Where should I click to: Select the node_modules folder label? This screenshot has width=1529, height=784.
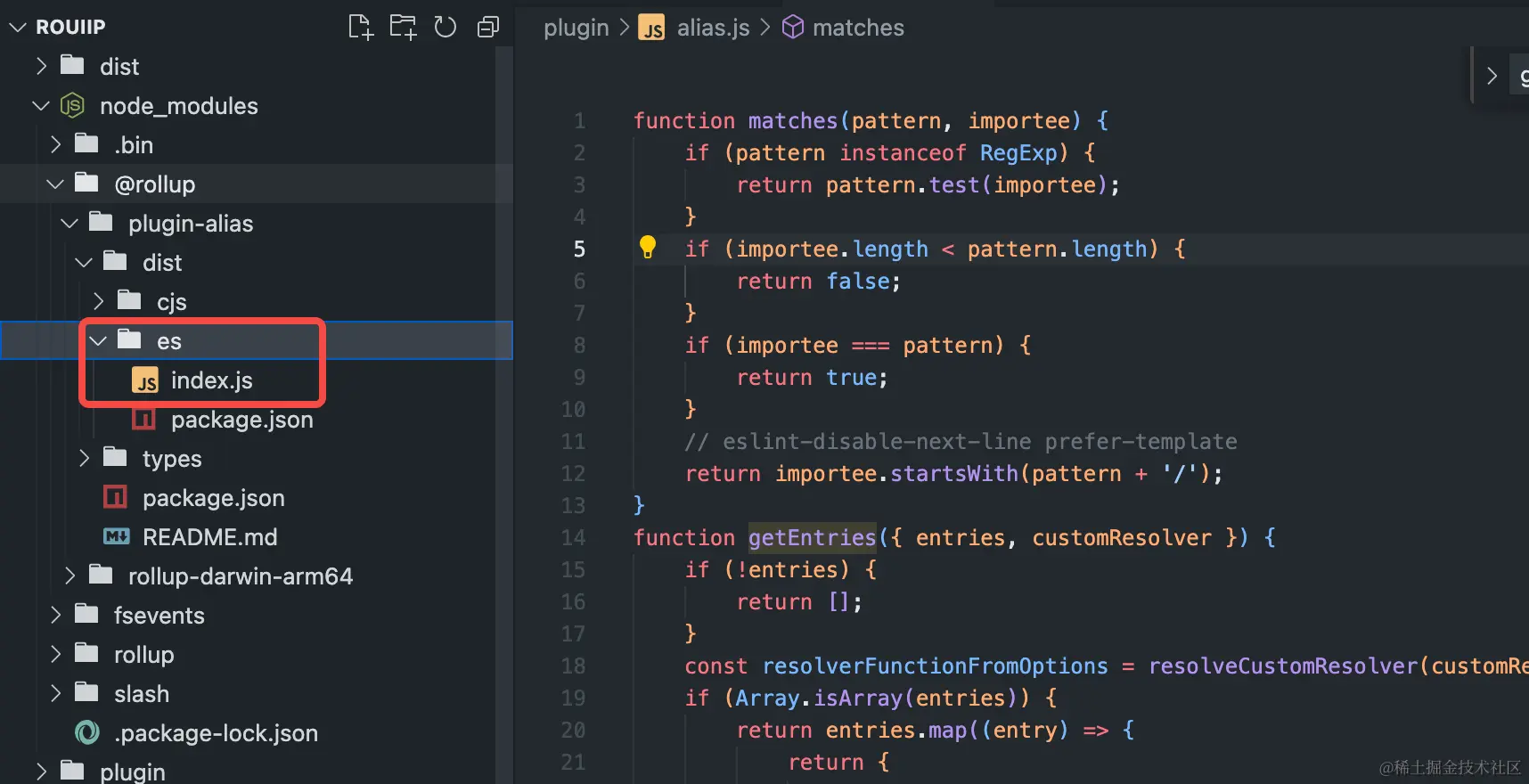click(179, 106)
